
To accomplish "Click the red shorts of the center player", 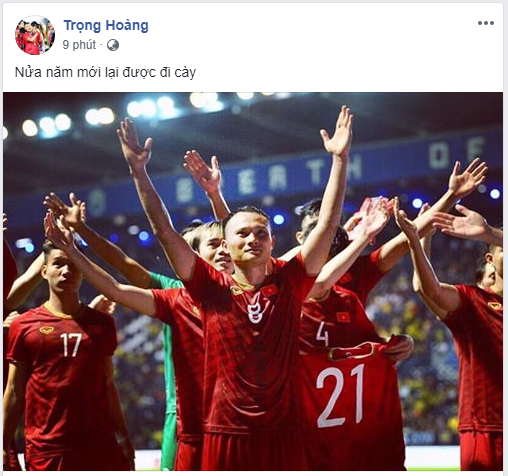I will 252,452.
